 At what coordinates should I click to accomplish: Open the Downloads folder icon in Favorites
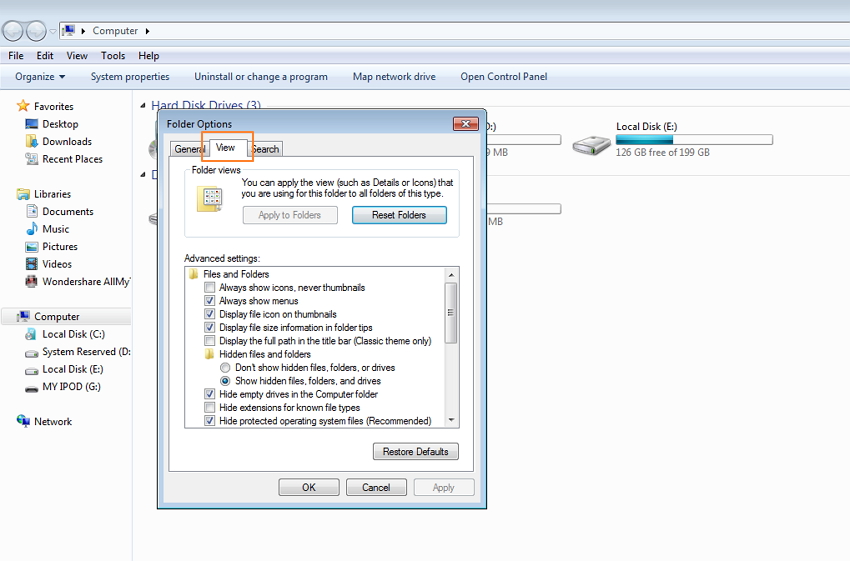click(32, 142)
